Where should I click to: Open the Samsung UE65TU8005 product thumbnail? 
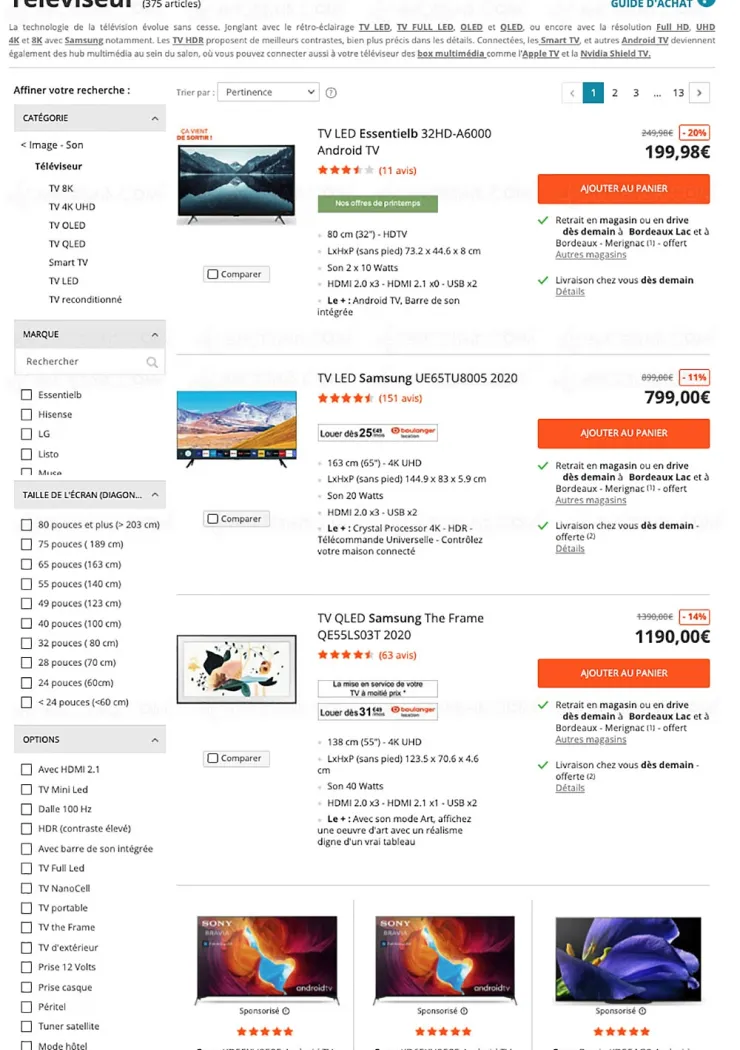[x=236, y=426]
